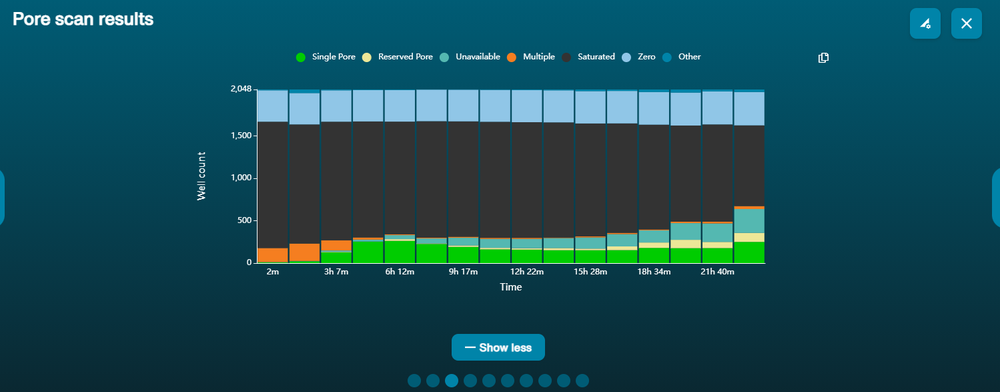The width and height of the screenshot is (1000, 392).
Task: Click the 6h 12m bar in the chart
Action: 400,177
